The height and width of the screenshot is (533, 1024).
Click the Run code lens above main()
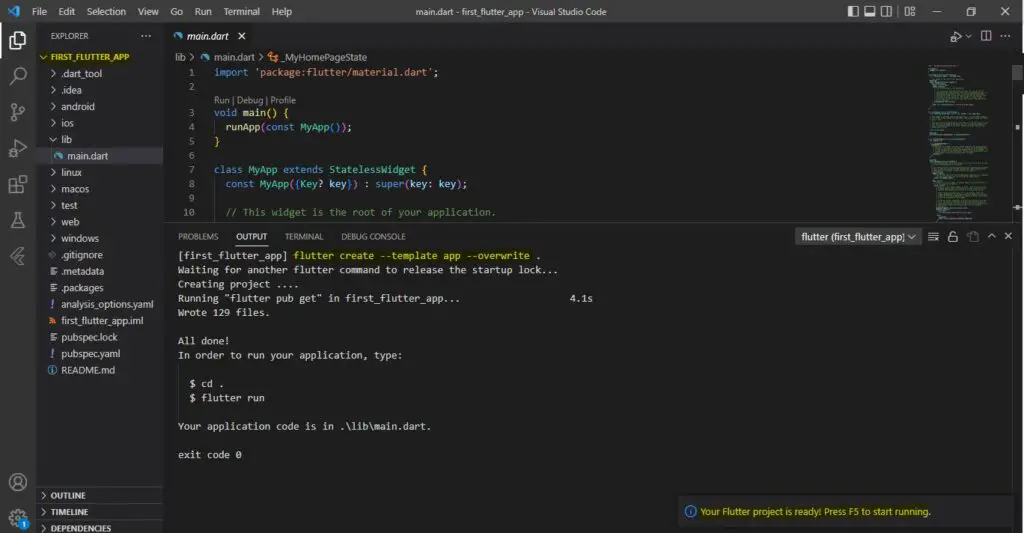221,100
